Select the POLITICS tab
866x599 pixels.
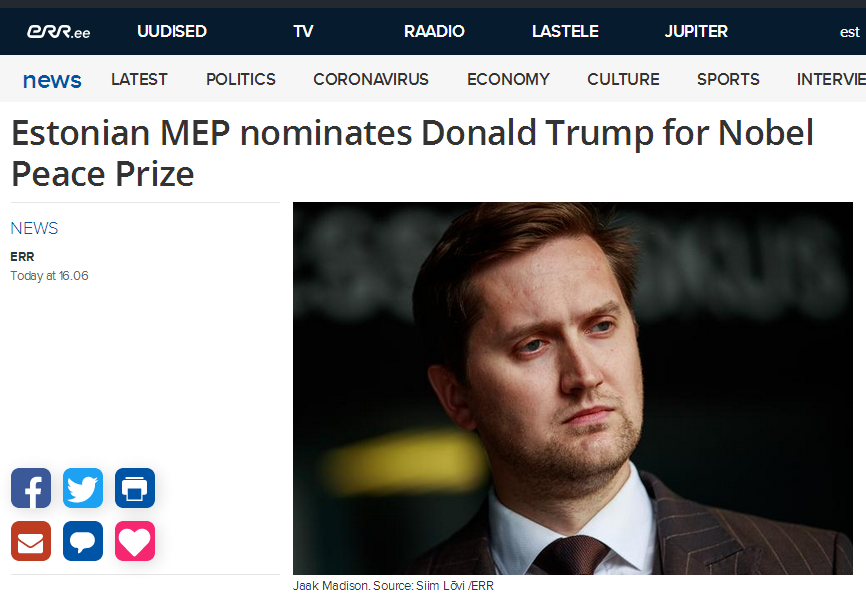coord(241,80)
